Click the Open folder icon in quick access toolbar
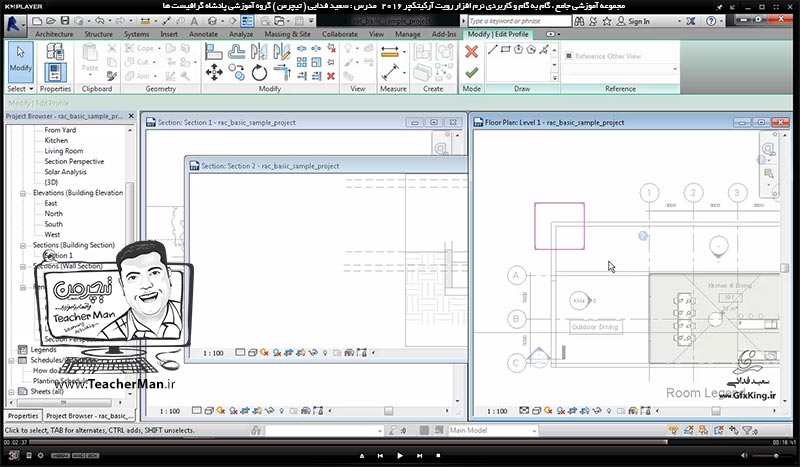 [x=51, y=21]
